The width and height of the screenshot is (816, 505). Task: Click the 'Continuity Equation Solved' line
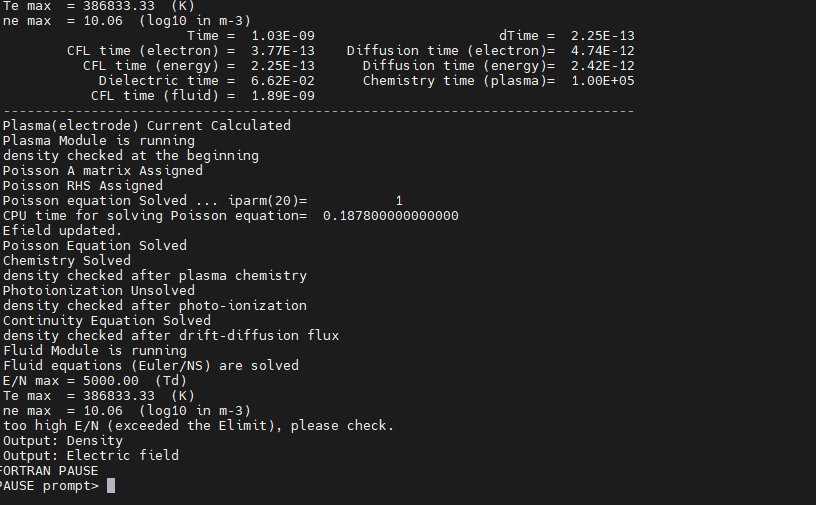point(107,321)
